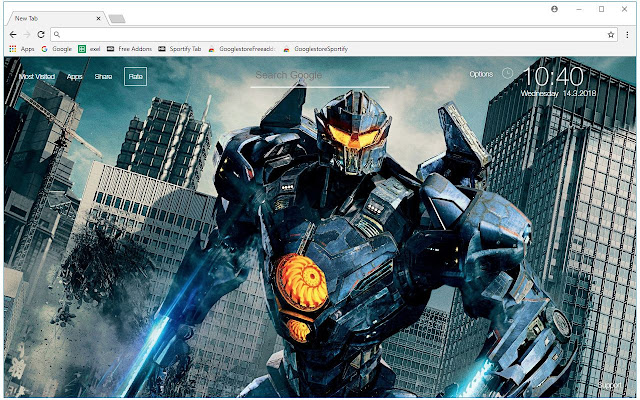This screenshot has width=640, height=400.
Task: Open the GooglestoreSportify bookmark
Action: click(x=316, y=49)
